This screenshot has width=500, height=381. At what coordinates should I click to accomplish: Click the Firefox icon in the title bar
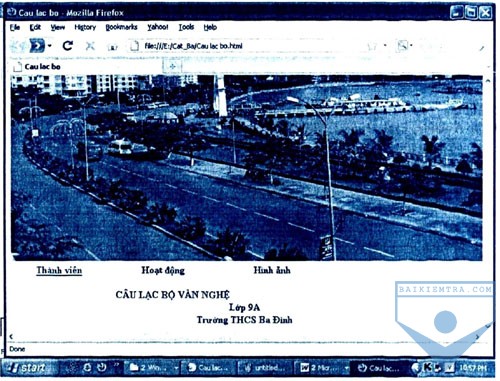[12, 13]
